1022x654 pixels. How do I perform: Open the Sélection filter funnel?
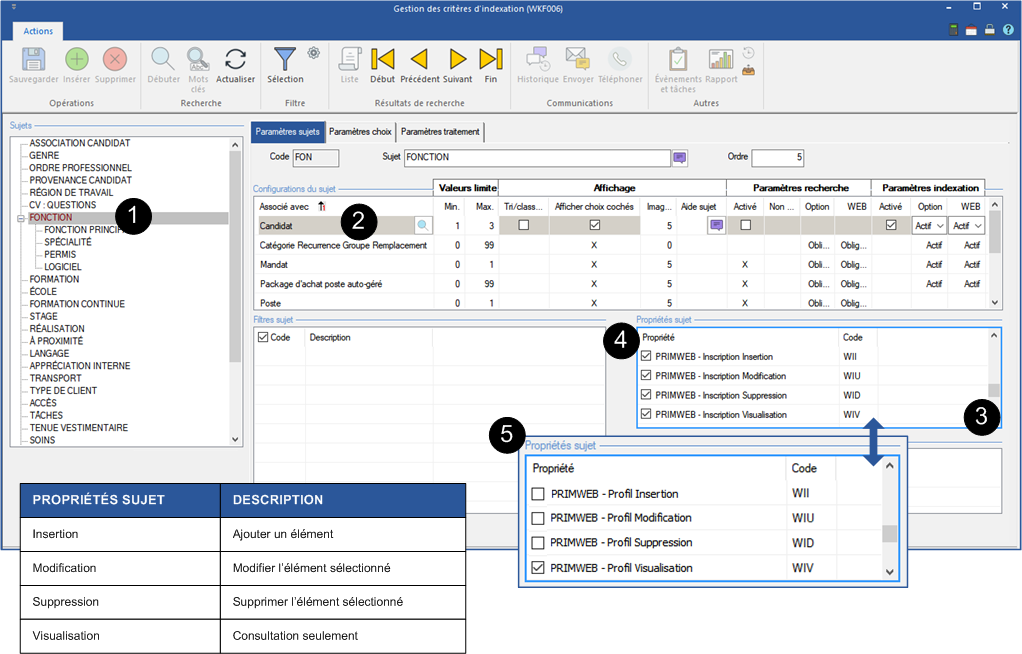coord(285,59)
